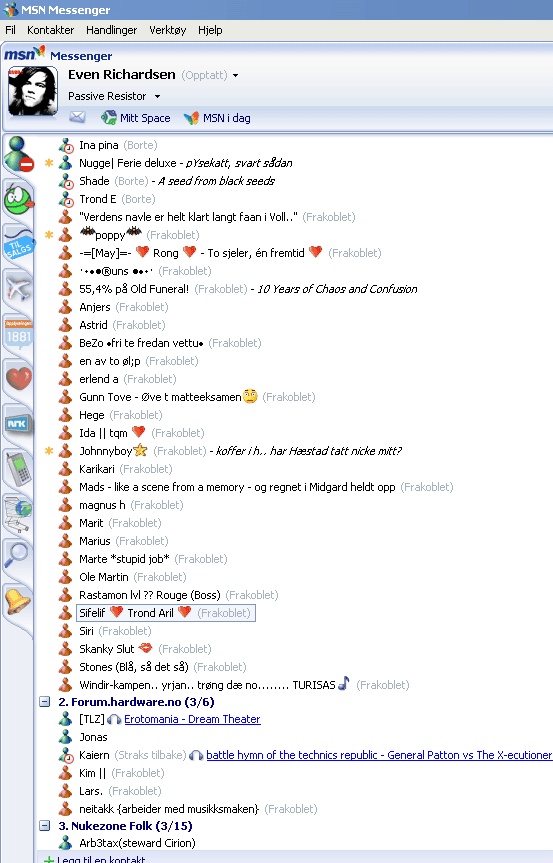The width and height of the screenshot is (553, 863).
Task: Click the Erotomania - Dream Theater song link
Action: click(192, 719)
